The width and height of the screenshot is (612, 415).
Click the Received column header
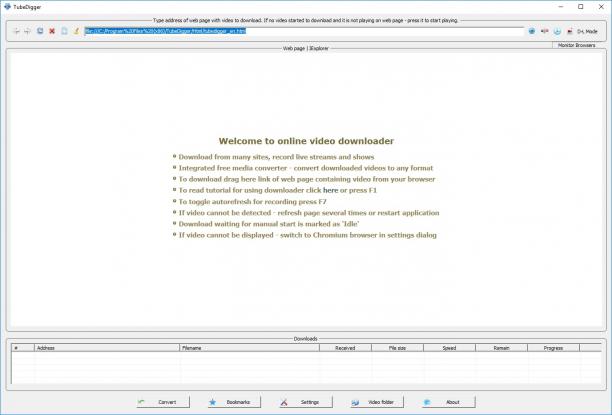point(345,348)
